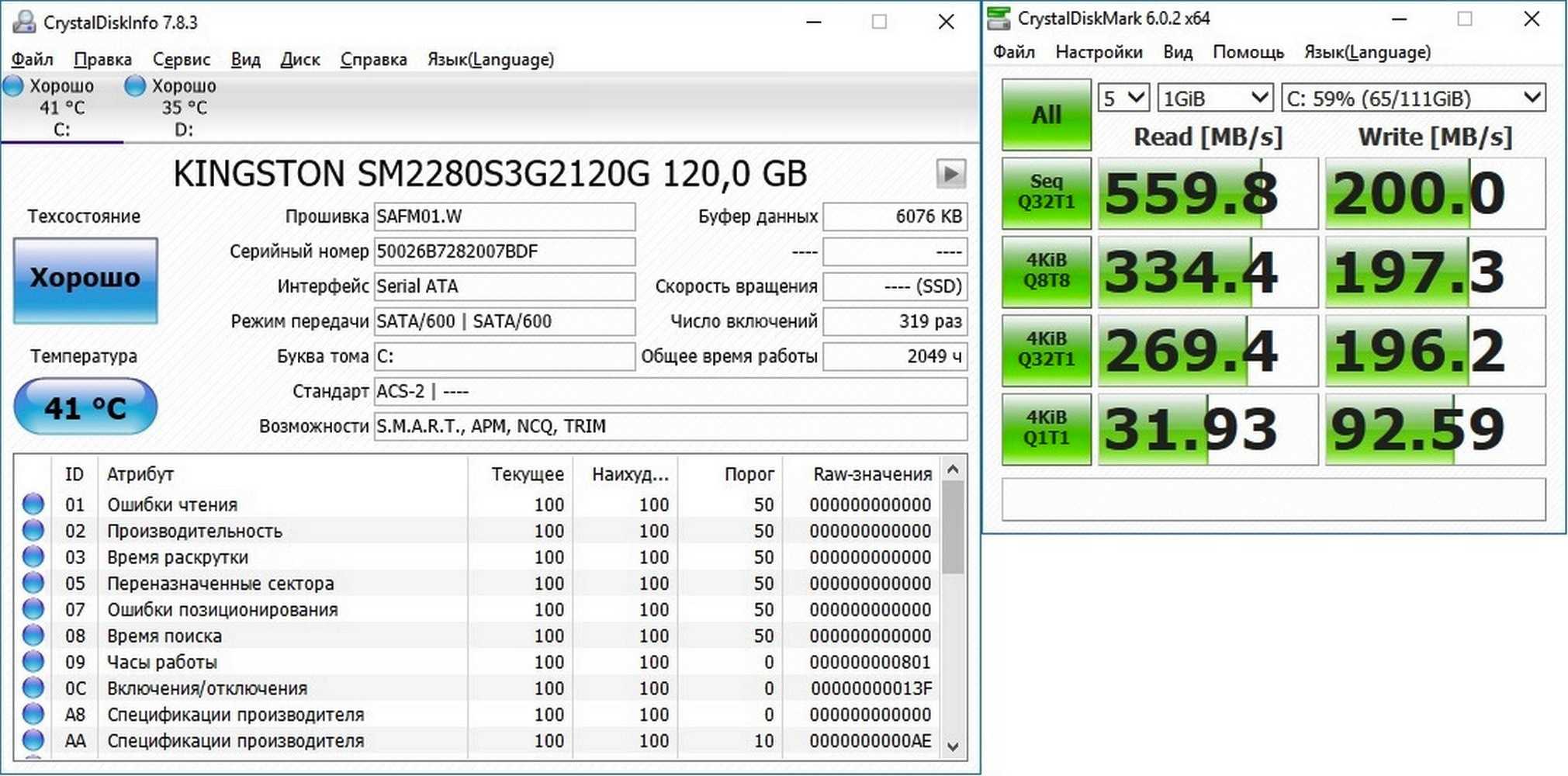
Task: Click the 41 °C temperature button
Action: pyautogui.click(x=85, y=407)
